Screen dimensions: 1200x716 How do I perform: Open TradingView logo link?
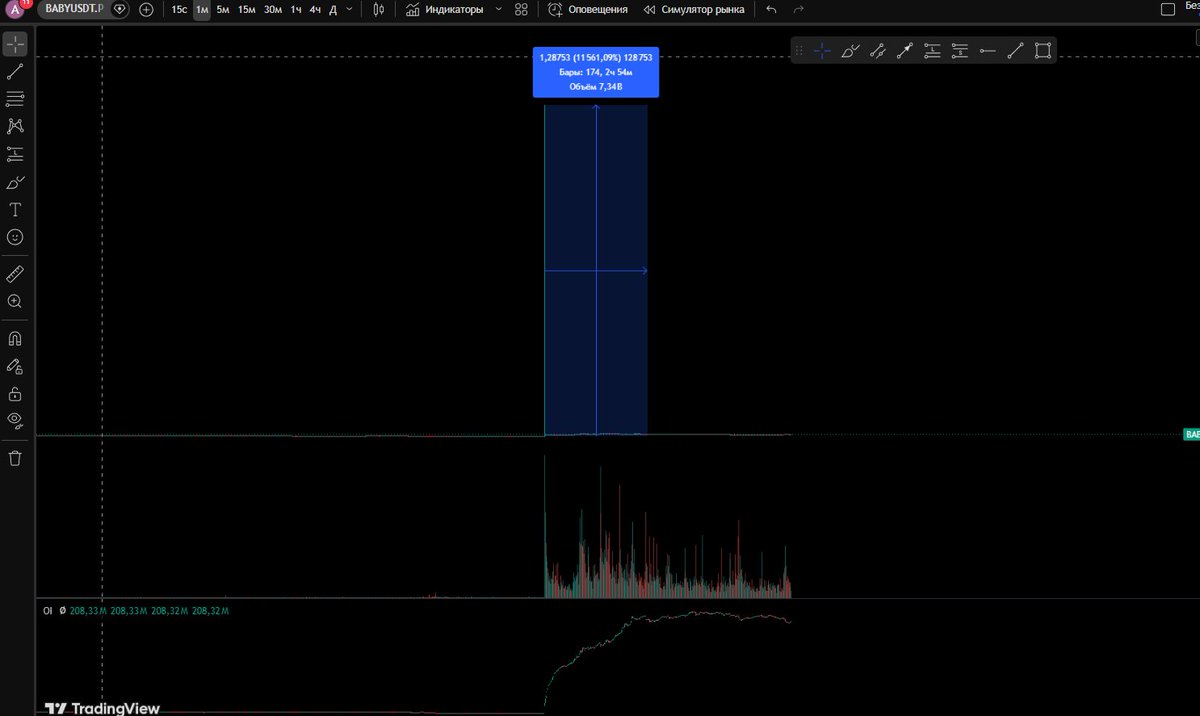coord(102,708)
